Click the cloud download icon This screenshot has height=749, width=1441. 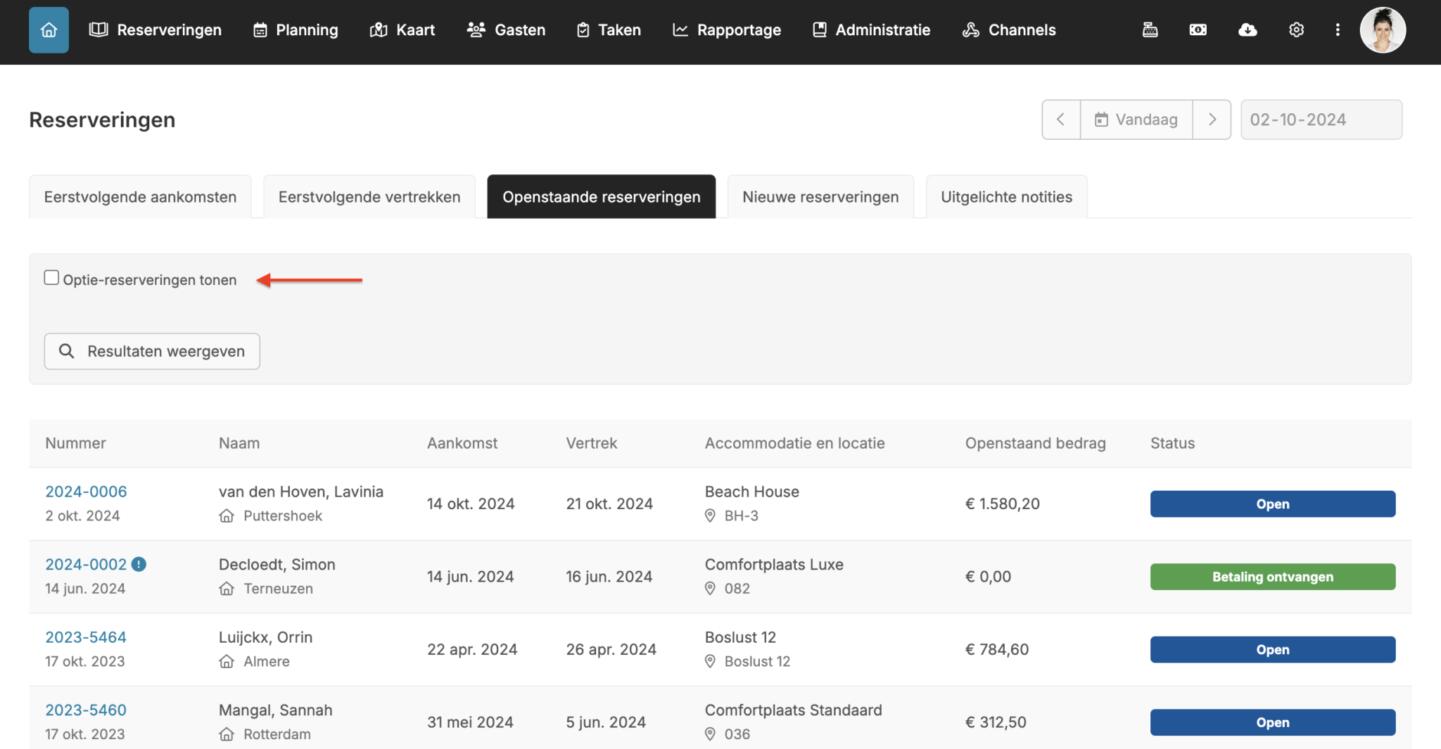[x=1247, y=30]
